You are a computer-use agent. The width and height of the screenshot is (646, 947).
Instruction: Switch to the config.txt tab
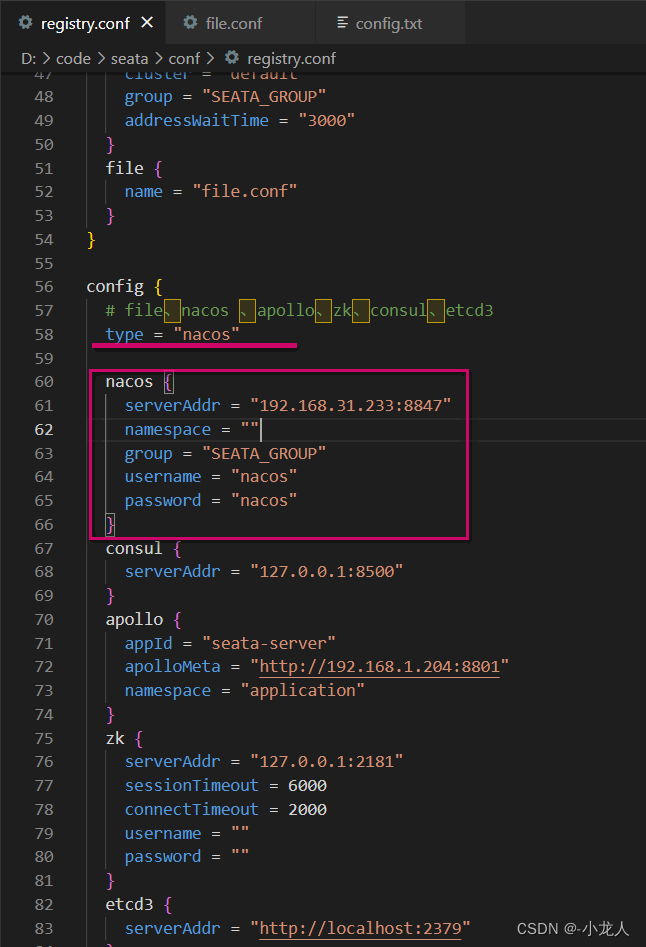point(388,23)
